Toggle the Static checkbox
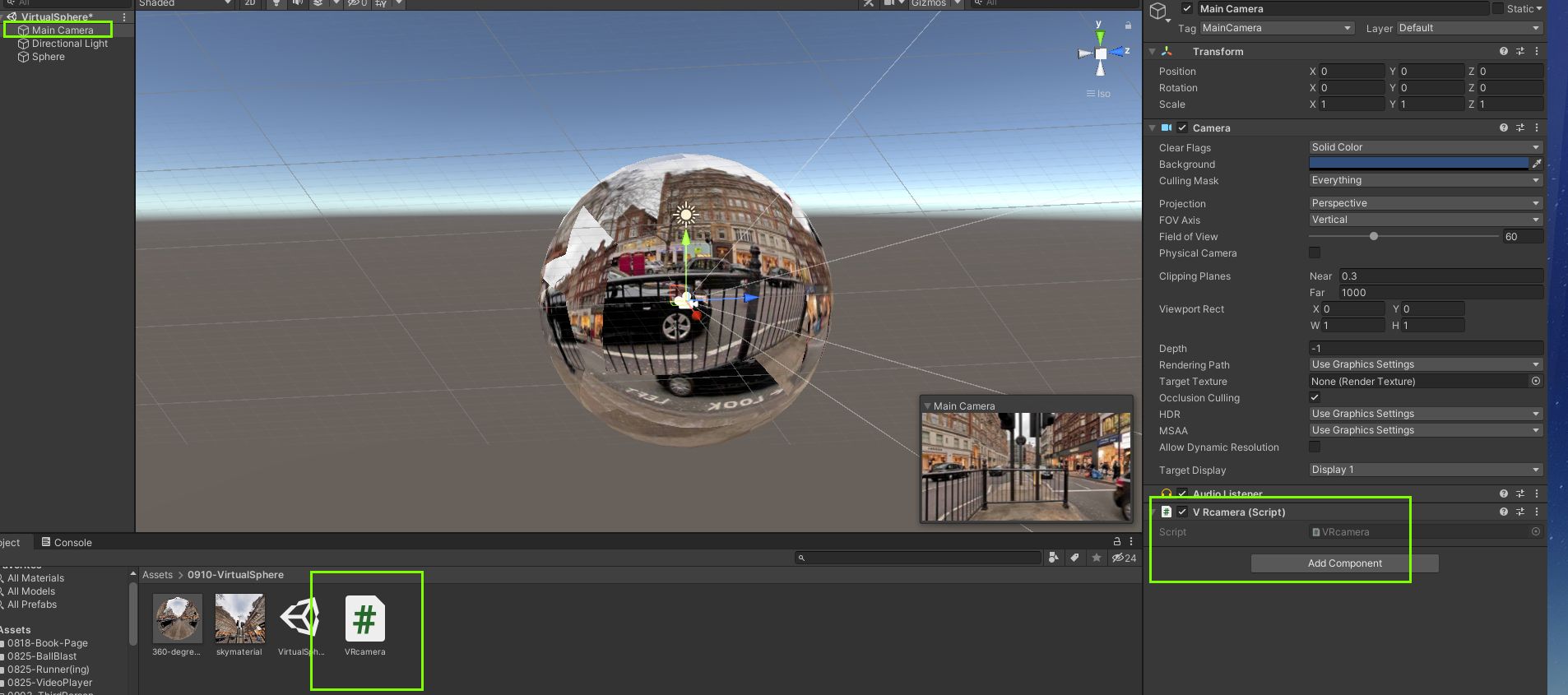 coord(1498,8)
